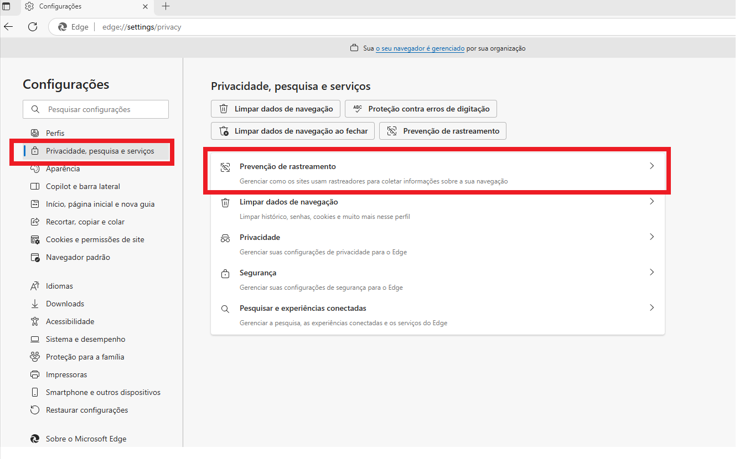Click the Acessibilidade icon
Screen dimensions: 740x459
[35, 321]
